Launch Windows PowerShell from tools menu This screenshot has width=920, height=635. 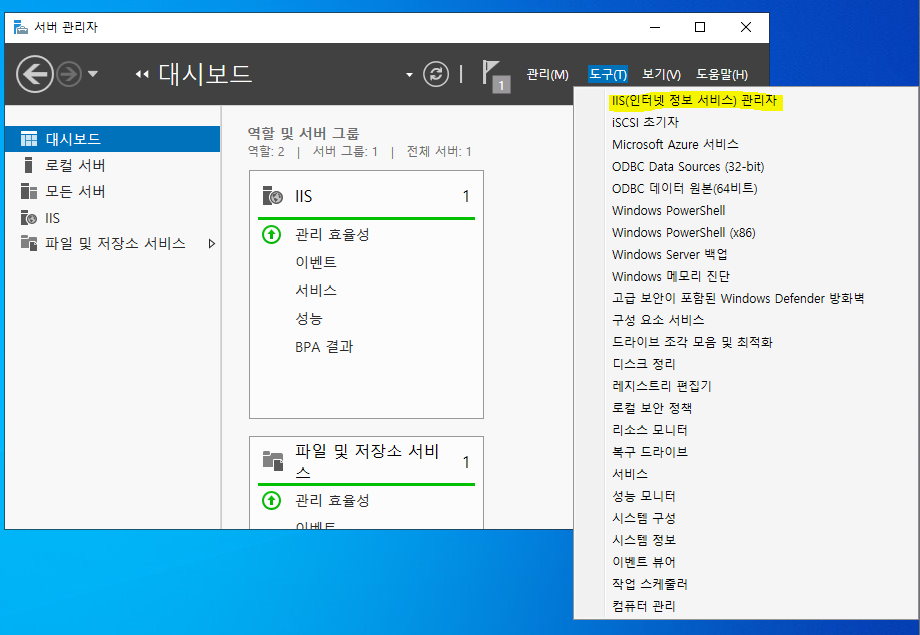coord(668,211)
